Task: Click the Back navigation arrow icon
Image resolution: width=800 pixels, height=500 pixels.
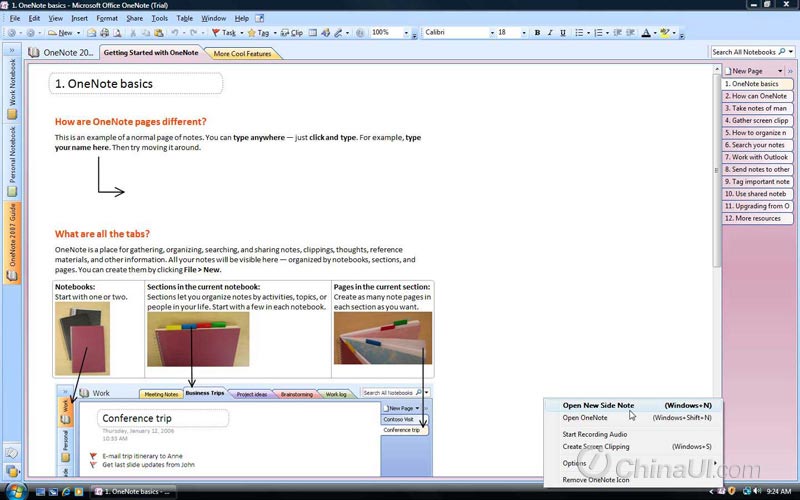Action: 11,33
